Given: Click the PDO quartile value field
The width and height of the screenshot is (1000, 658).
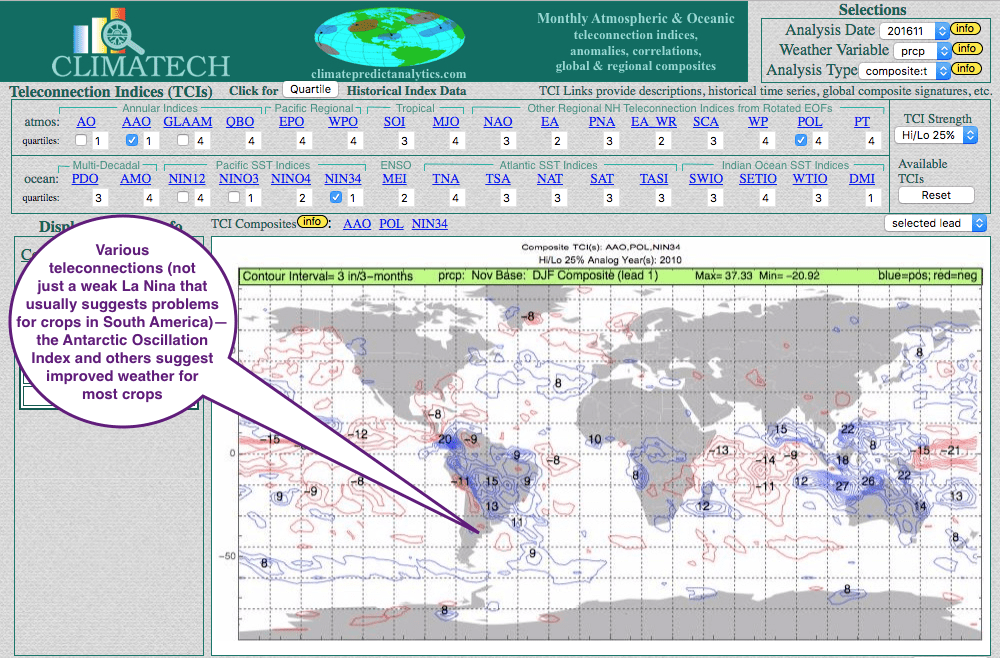Looking at the screenshot, I should [x=98, y=198].
